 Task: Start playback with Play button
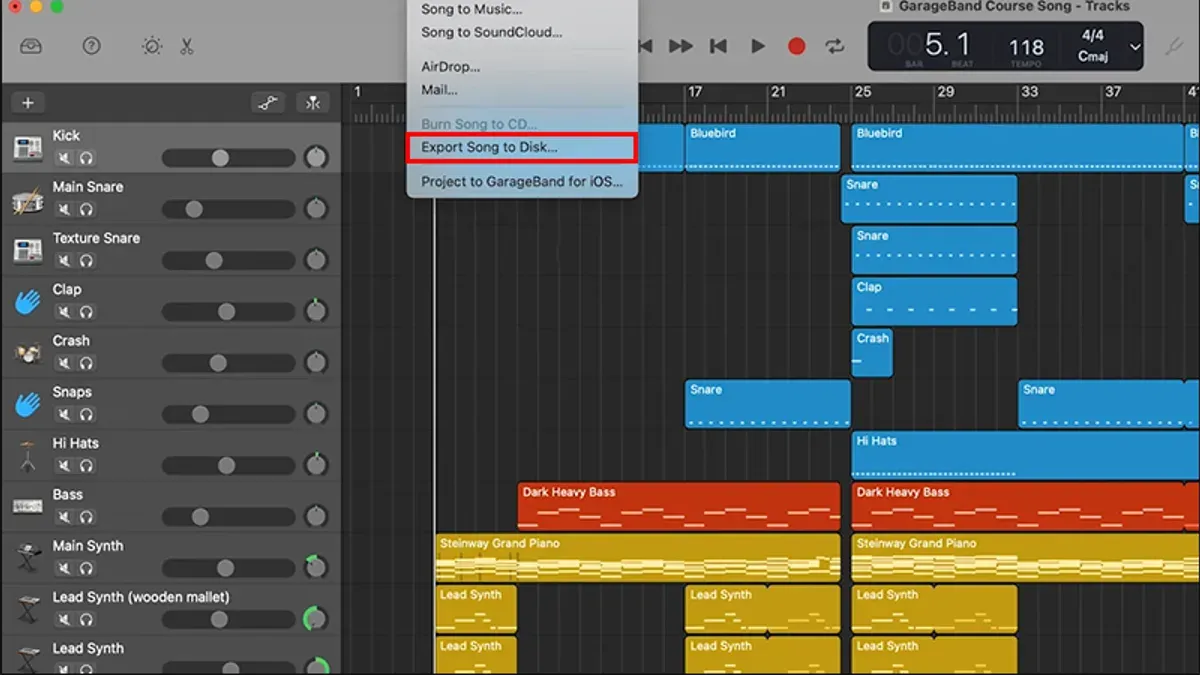[758, 46]
